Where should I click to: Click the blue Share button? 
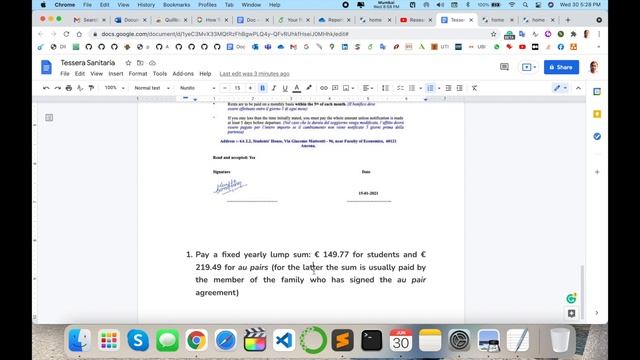561,67
